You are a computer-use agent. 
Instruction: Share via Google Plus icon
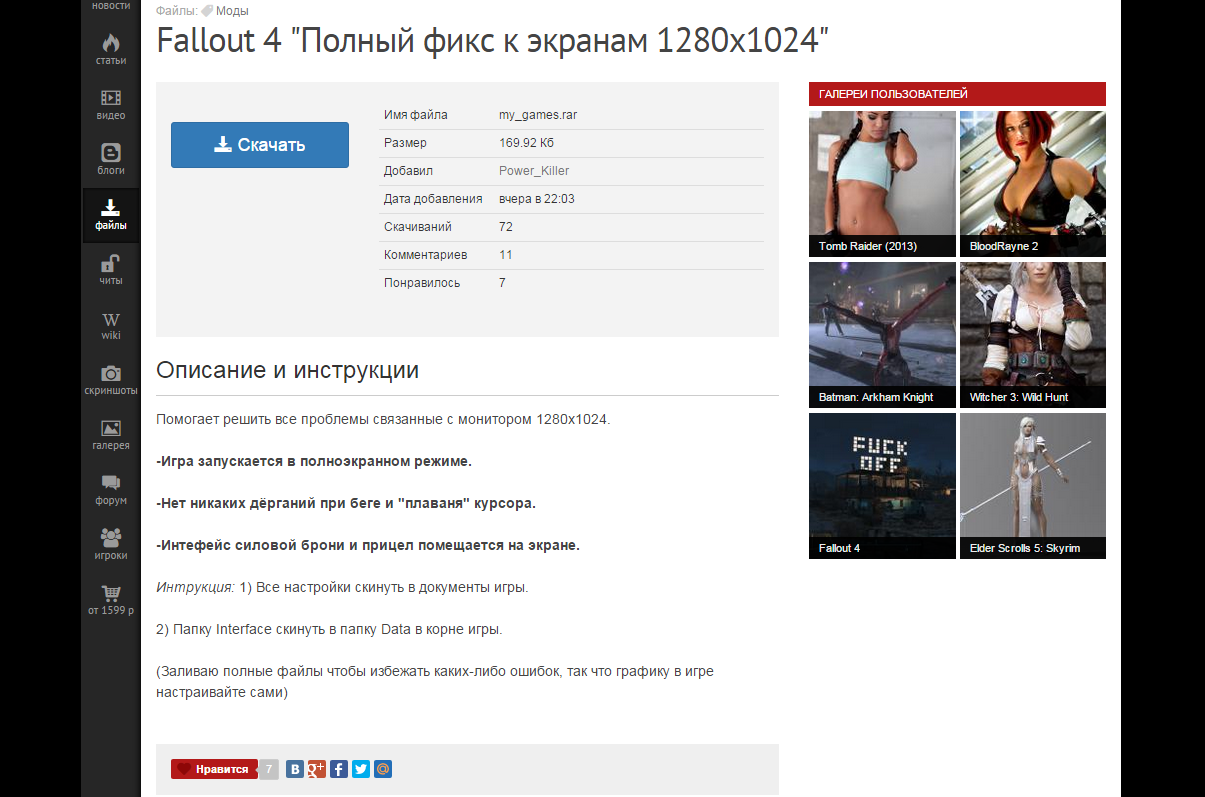[x=317, y=769]
